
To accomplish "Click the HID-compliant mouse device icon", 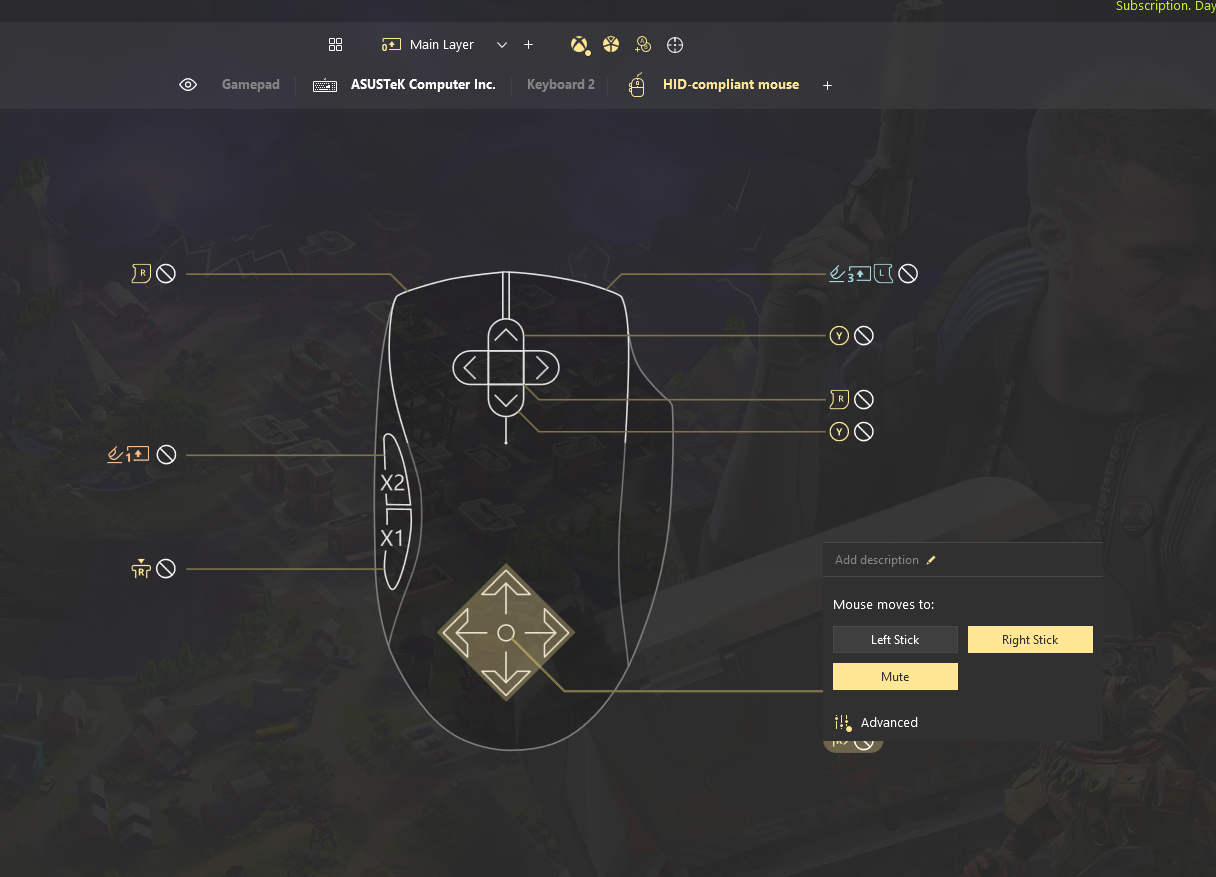I will coord(636,85).
